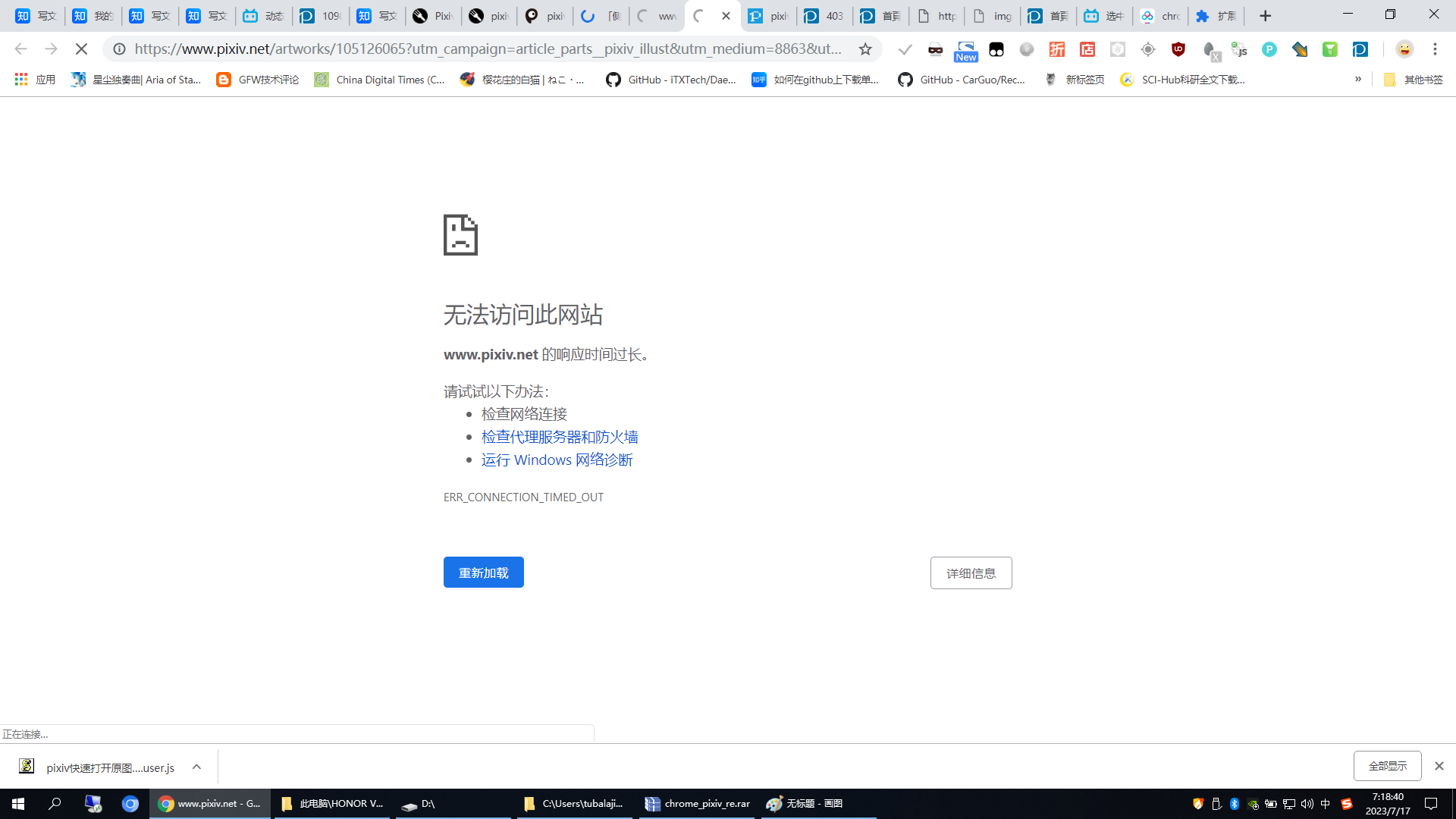Open Chrome three-dot menu
This screenshot has height=819, width=1456.
[1435, 49]
